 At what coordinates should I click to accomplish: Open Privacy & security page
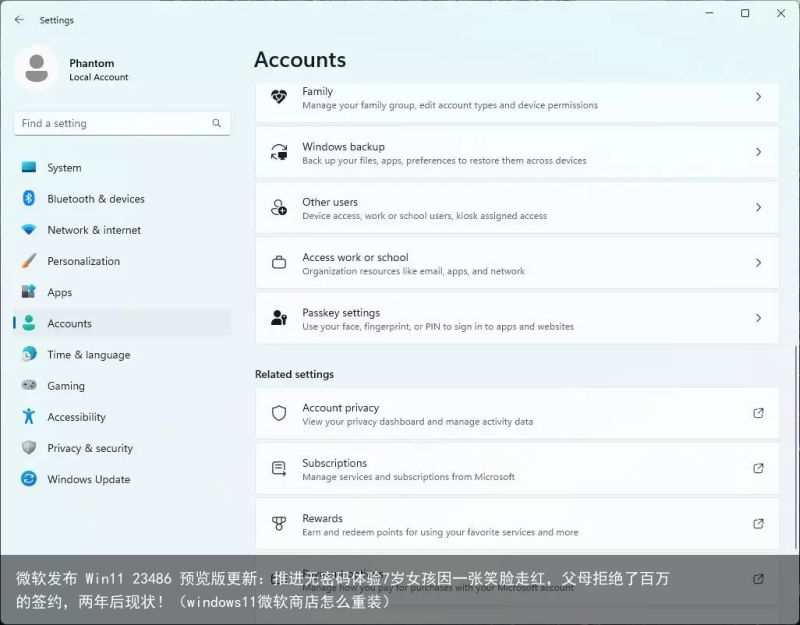[122, 447]
